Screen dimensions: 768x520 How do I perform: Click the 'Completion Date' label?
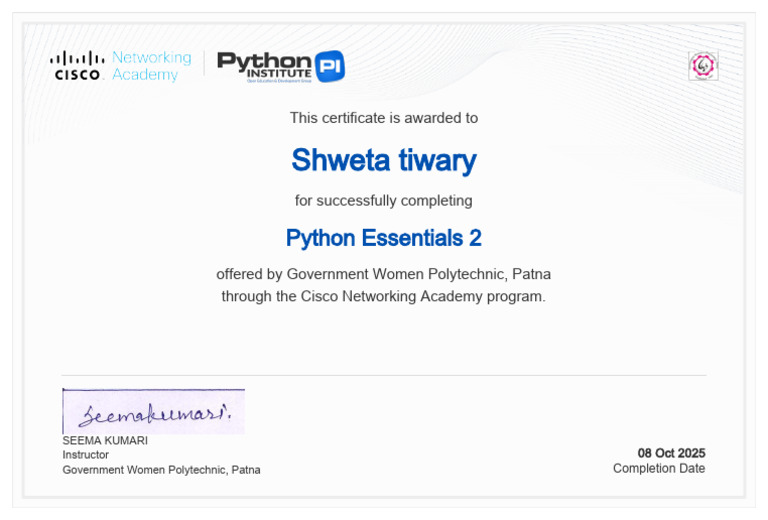[659, 469]
